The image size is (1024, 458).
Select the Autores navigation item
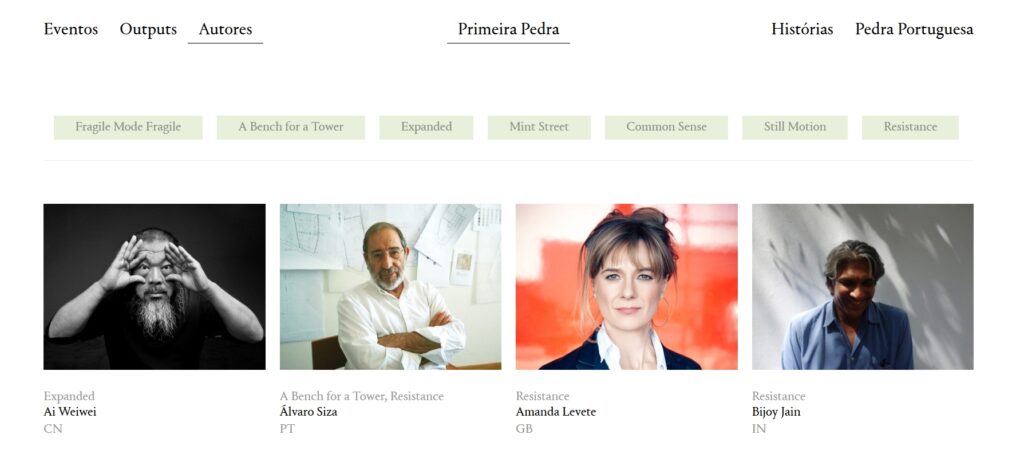(x=225, y=29)
